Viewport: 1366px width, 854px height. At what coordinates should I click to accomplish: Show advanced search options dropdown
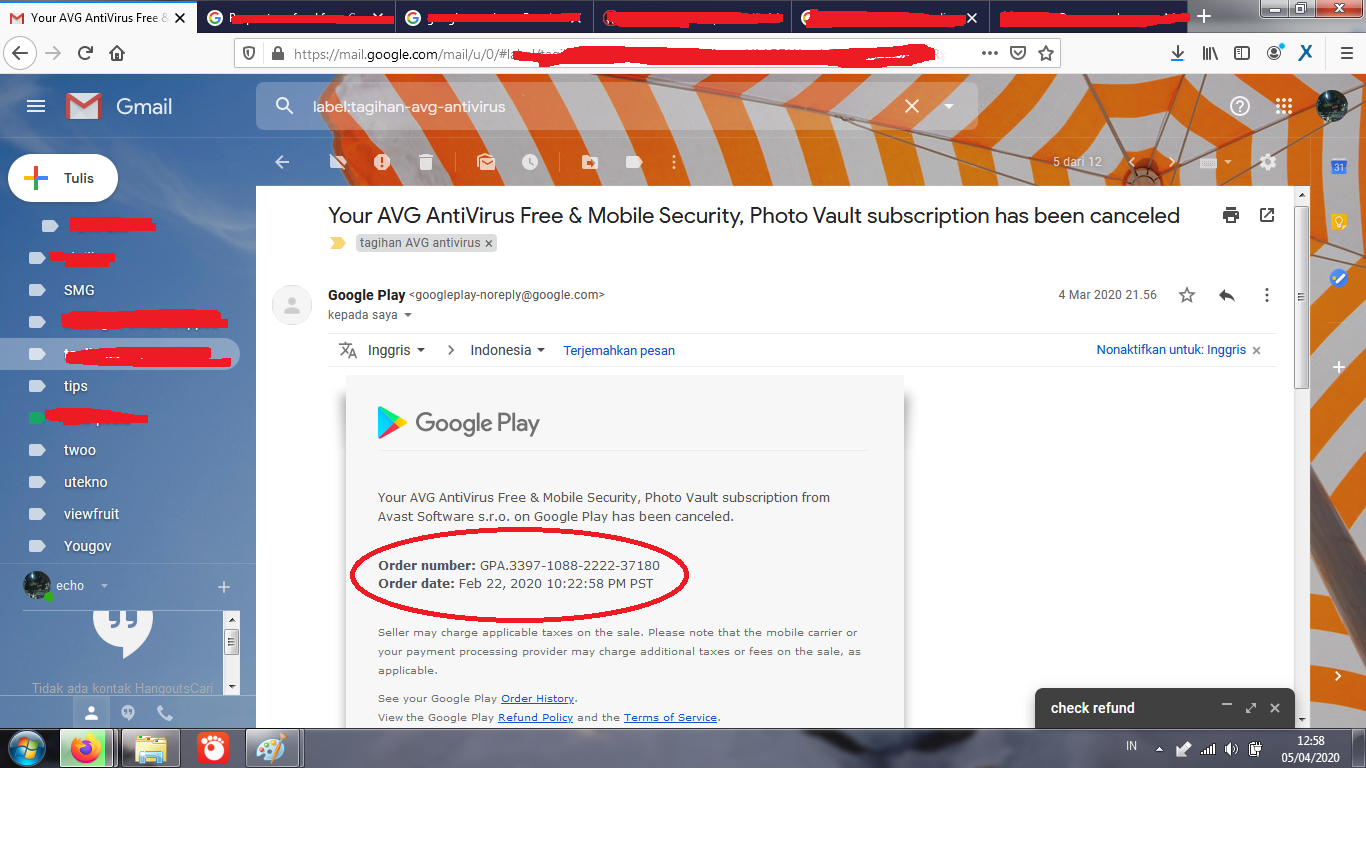tap(949, 106)
